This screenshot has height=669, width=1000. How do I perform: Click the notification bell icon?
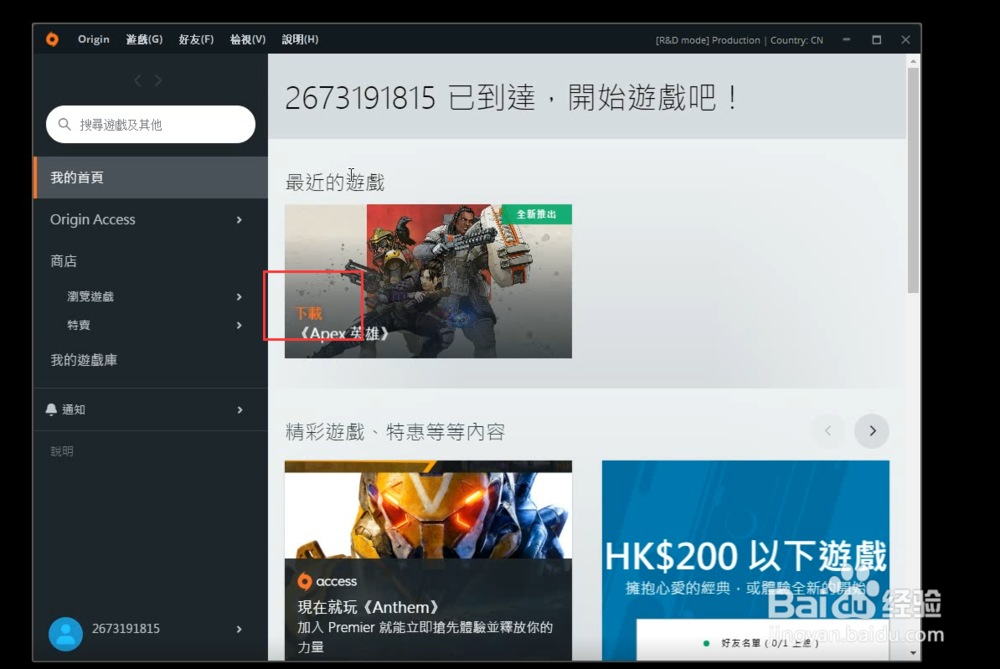pos(51,409)
